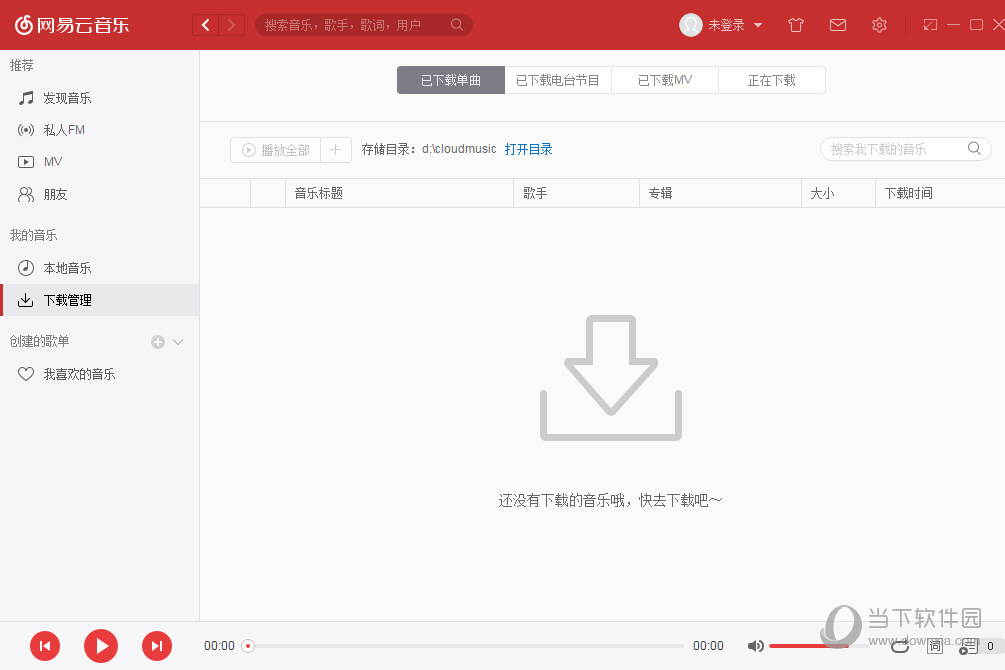Viewport: 1005px width, 670px height.
Task: Click the search downloads input field
Action: [895, 148]
